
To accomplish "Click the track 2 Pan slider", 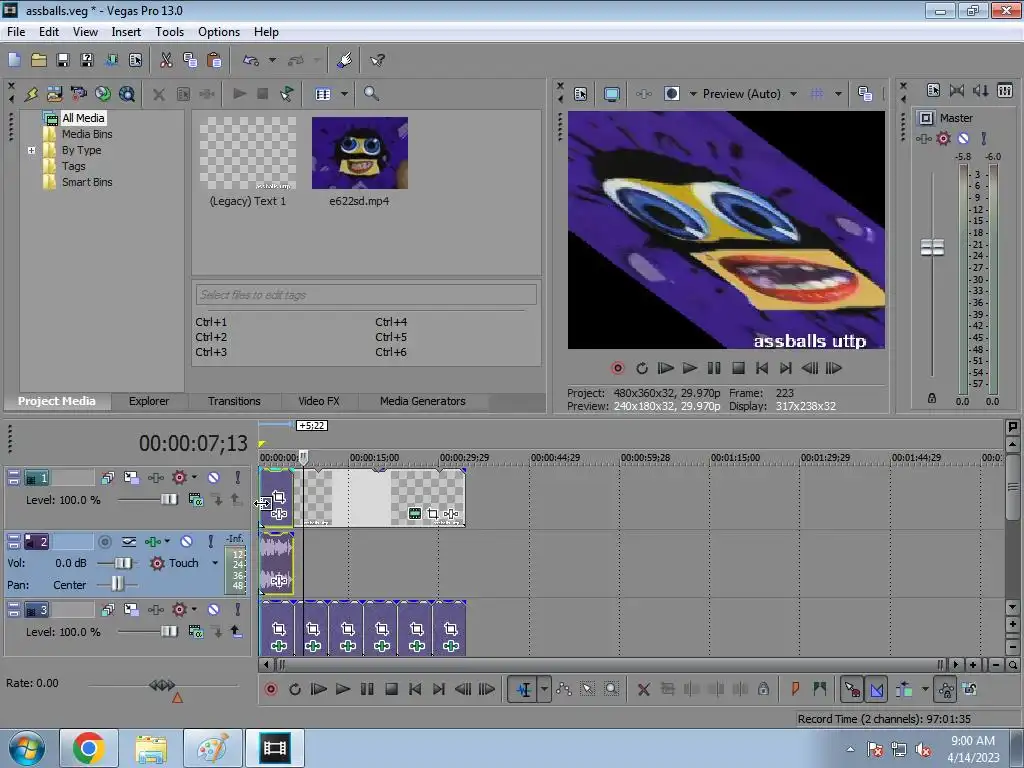I will pos(117,584).
